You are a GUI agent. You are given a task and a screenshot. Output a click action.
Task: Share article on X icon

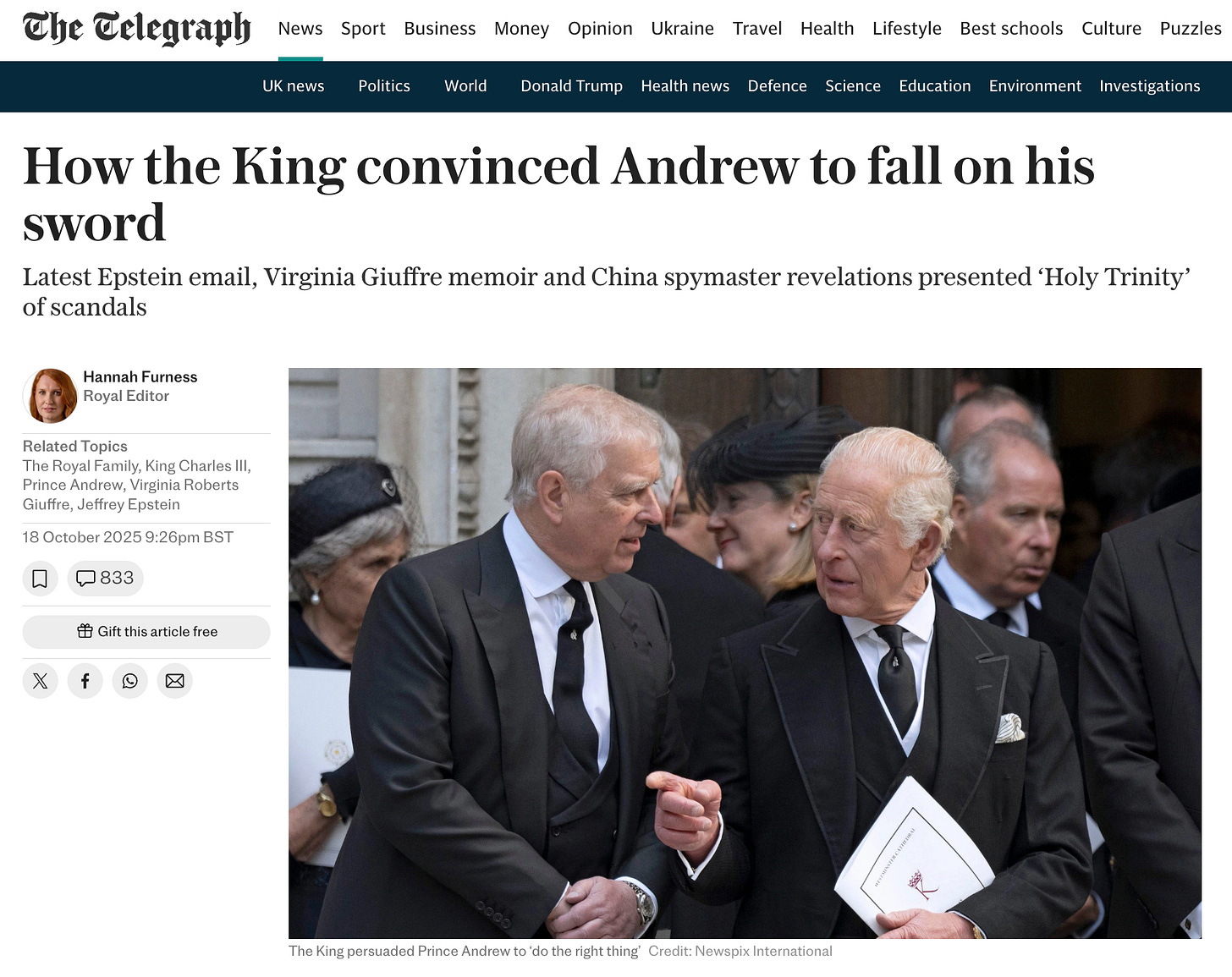click(40, 681)
